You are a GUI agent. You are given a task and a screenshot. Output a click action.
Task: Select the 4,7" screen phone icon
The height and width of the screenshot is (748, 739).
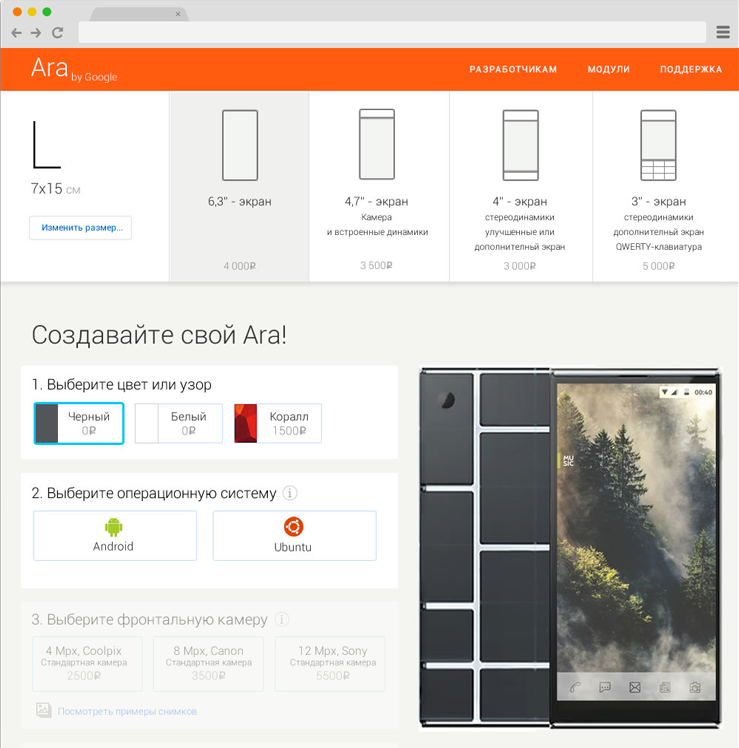pos(377,144)
